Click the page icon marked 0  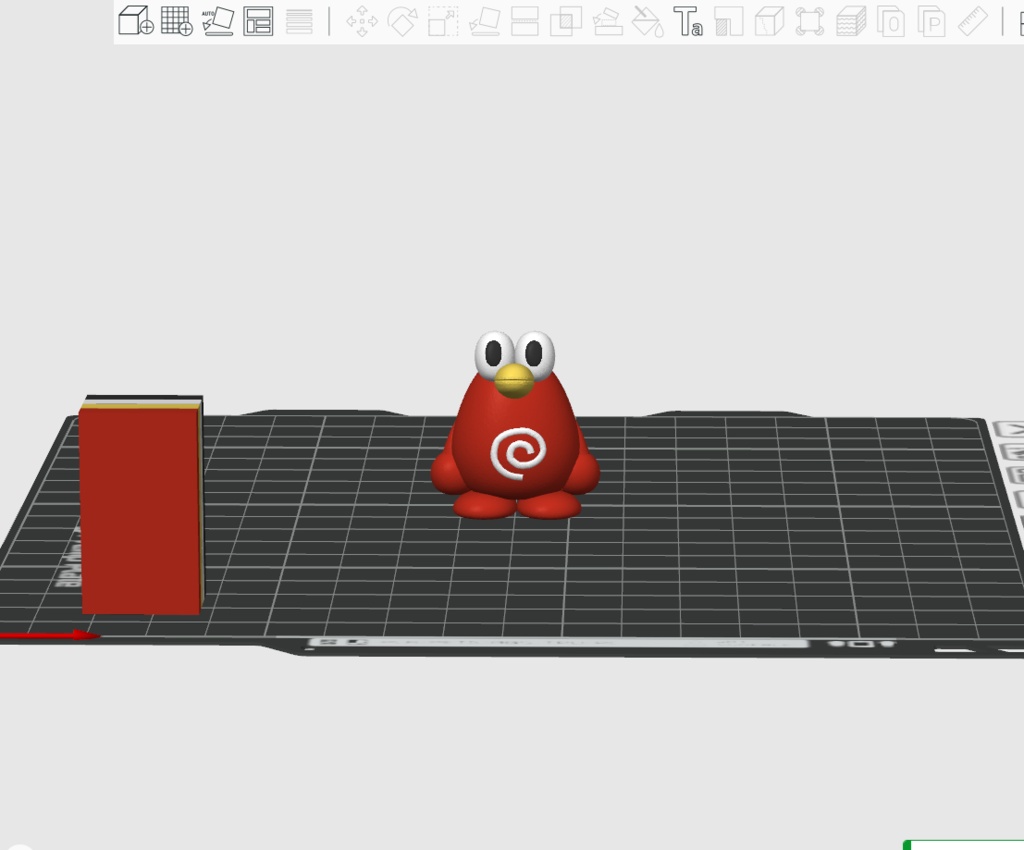pos(891,22)
